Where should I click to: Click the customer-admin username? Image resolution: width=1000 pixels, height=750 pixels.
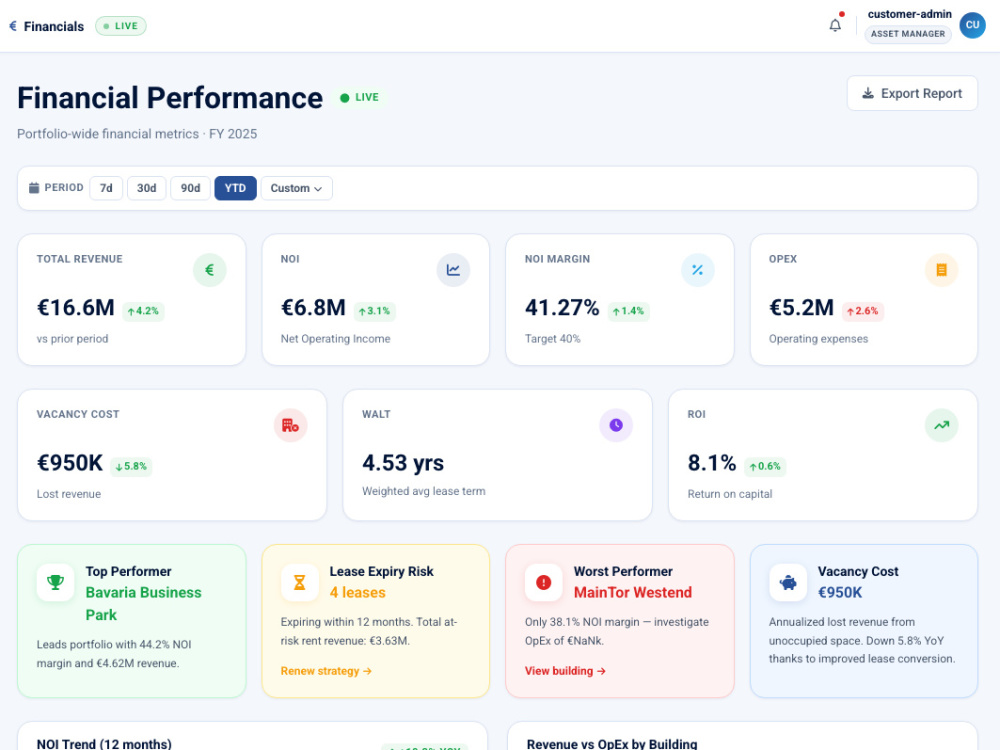click(x=909, y=14)
